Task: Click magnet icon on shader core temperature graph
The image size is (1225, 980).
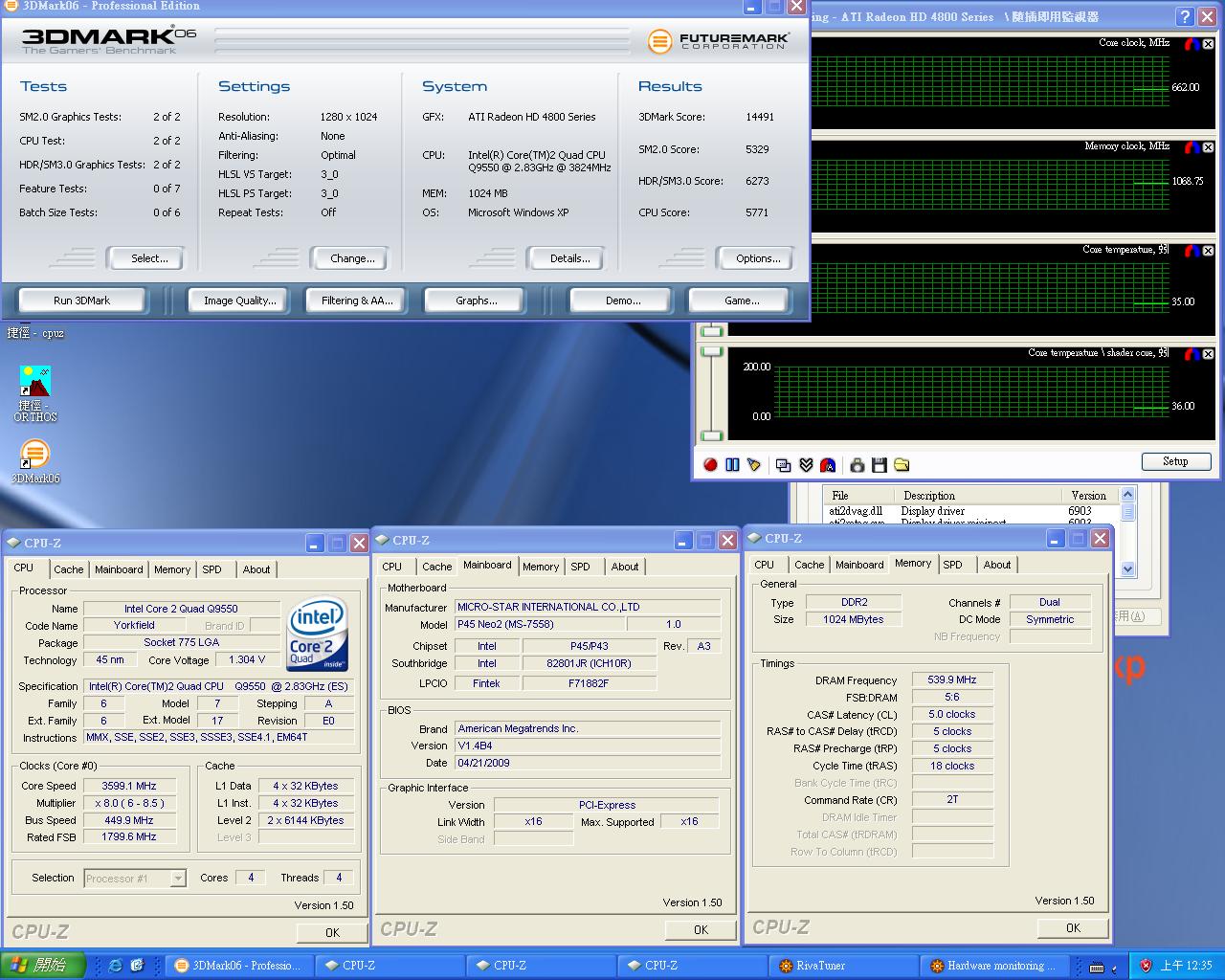Action: pyautogui.click(x=1192, y=354)
